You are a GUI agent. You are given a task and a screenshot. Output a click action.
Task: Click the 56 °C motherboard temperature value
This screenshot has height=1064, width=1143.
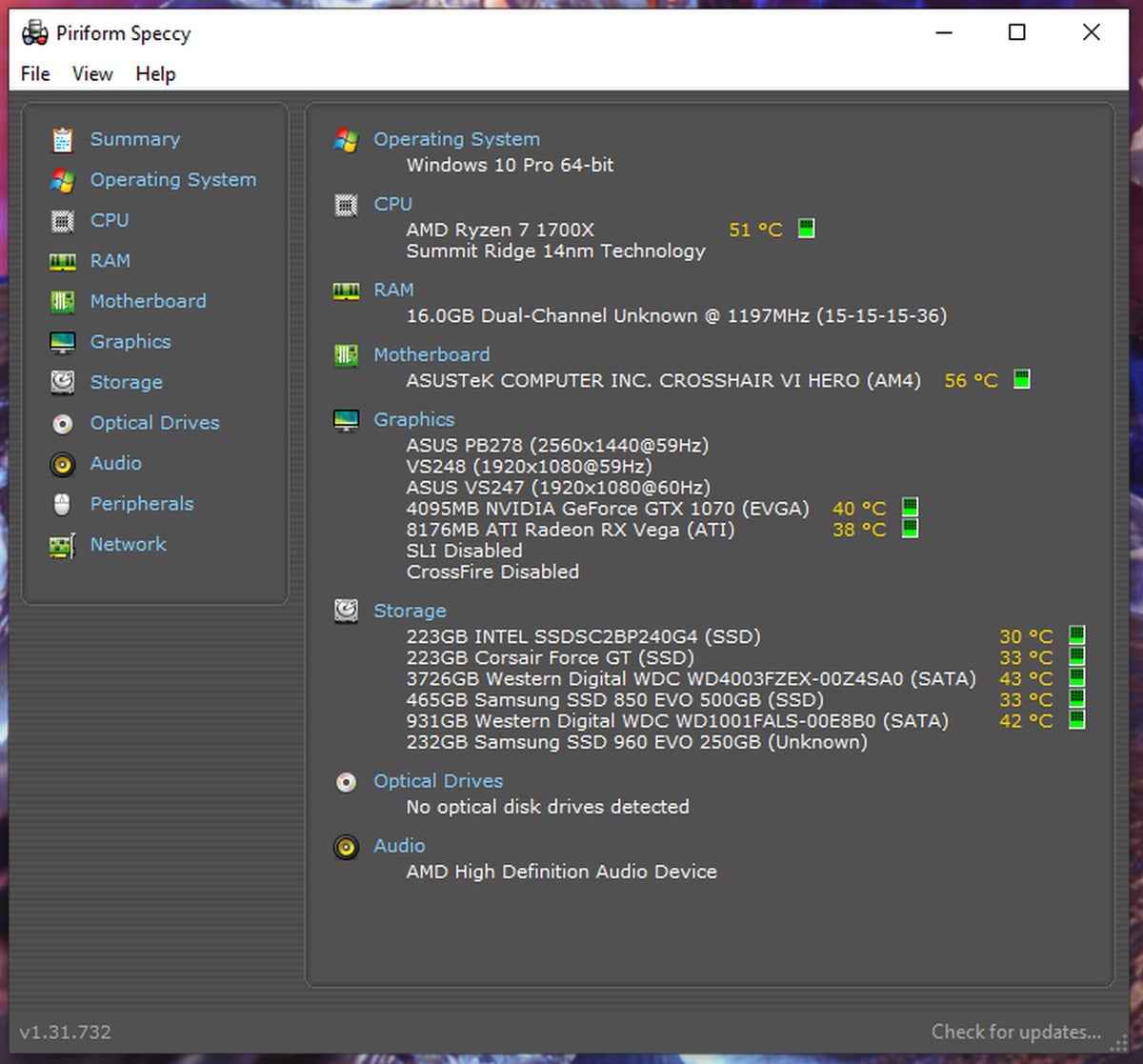pyautogui.click(x=971, y=381)
